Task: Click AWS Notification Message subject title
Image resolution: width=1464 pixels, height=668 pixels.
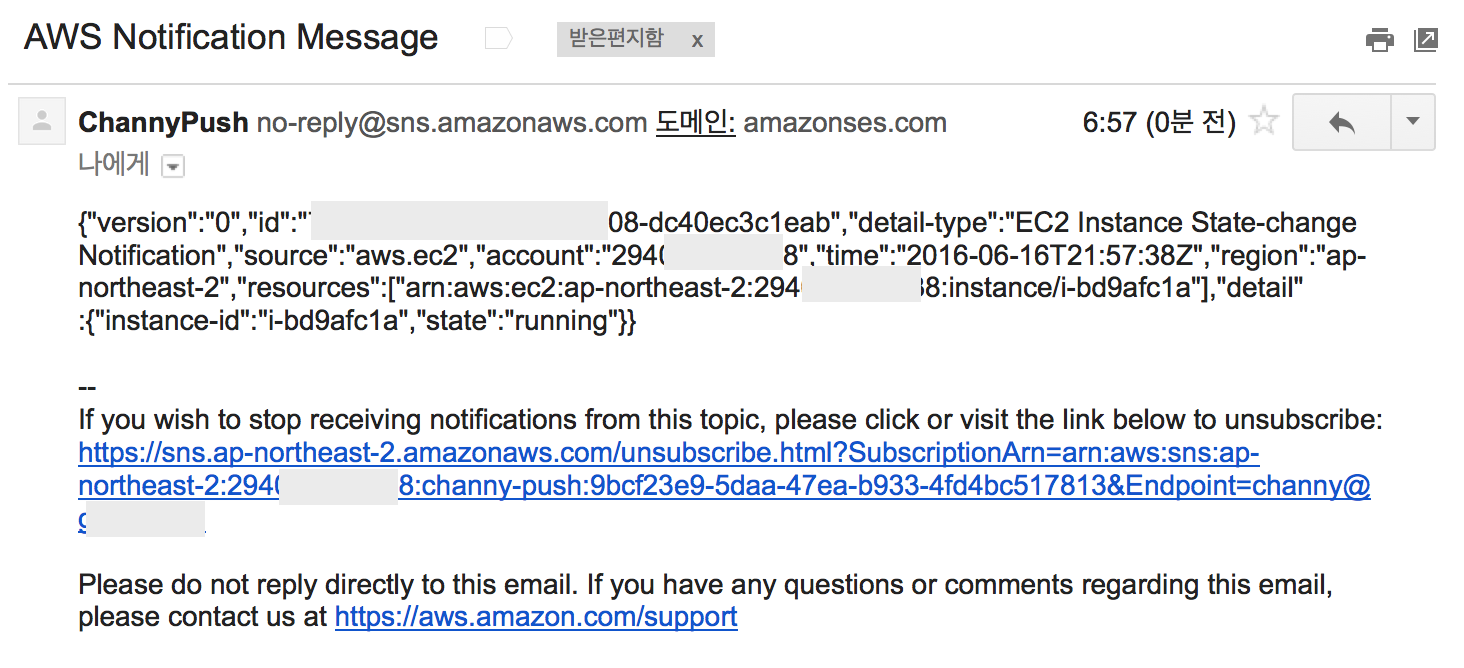Action: [x=231, y=38]
